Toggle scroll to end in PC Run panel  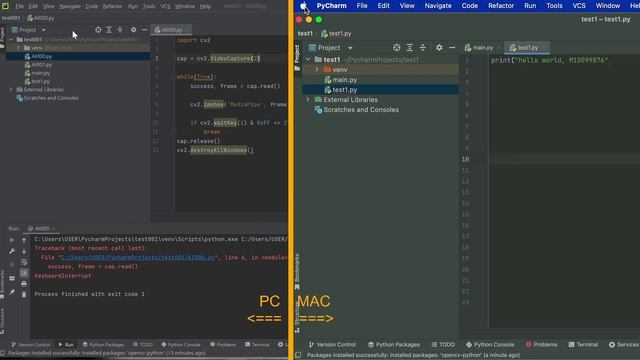point(24,273)
